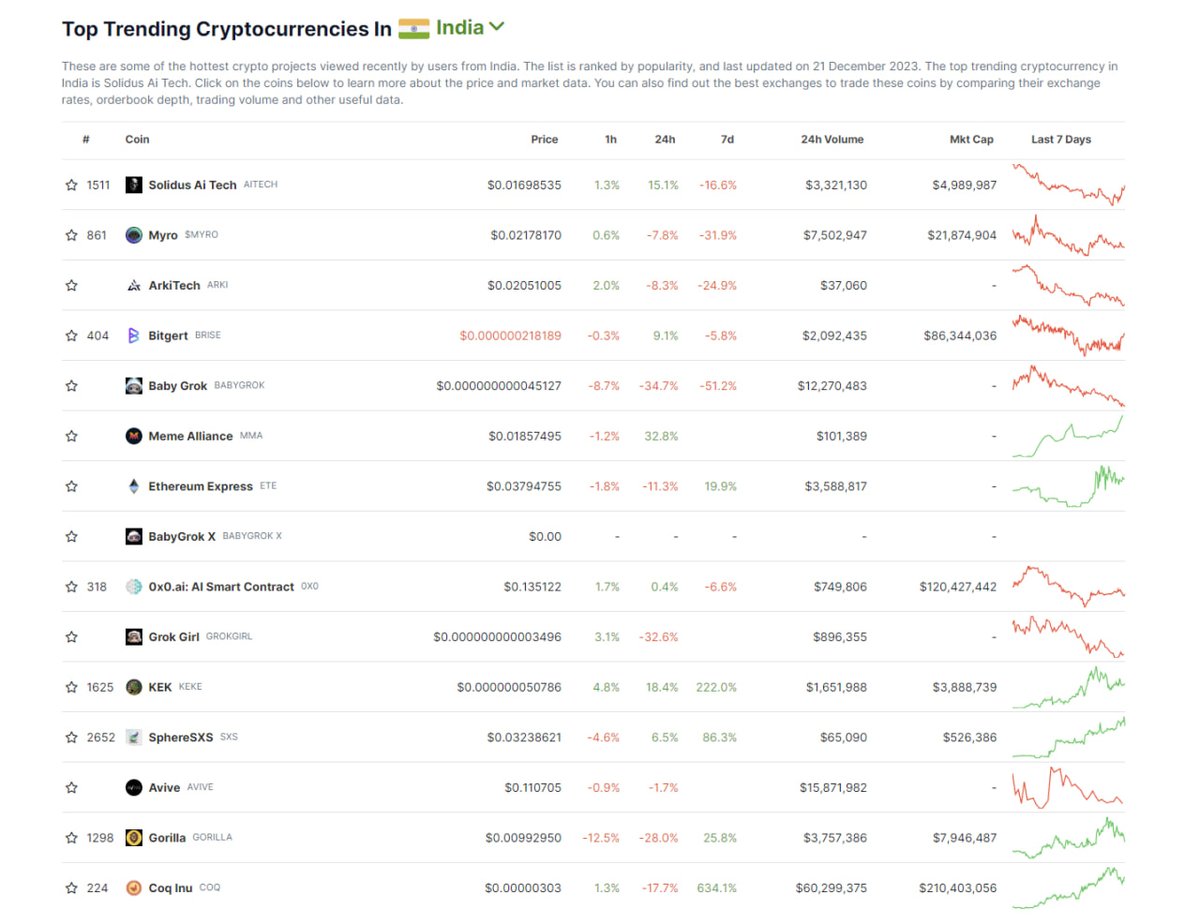Toggle the Avive favorite star

[x=71, y=788]
